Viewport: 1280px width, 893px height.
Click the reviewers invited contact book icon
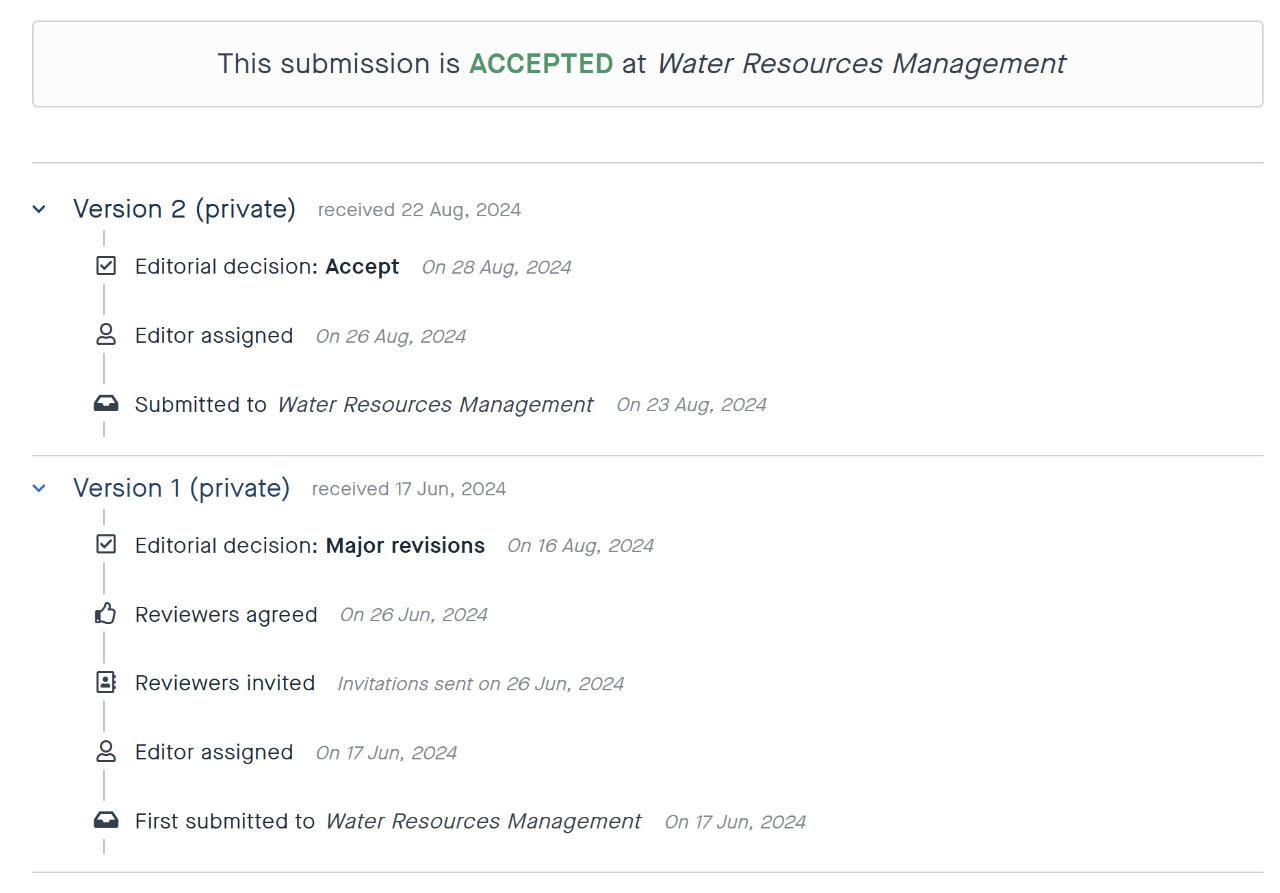coord(105,683)
